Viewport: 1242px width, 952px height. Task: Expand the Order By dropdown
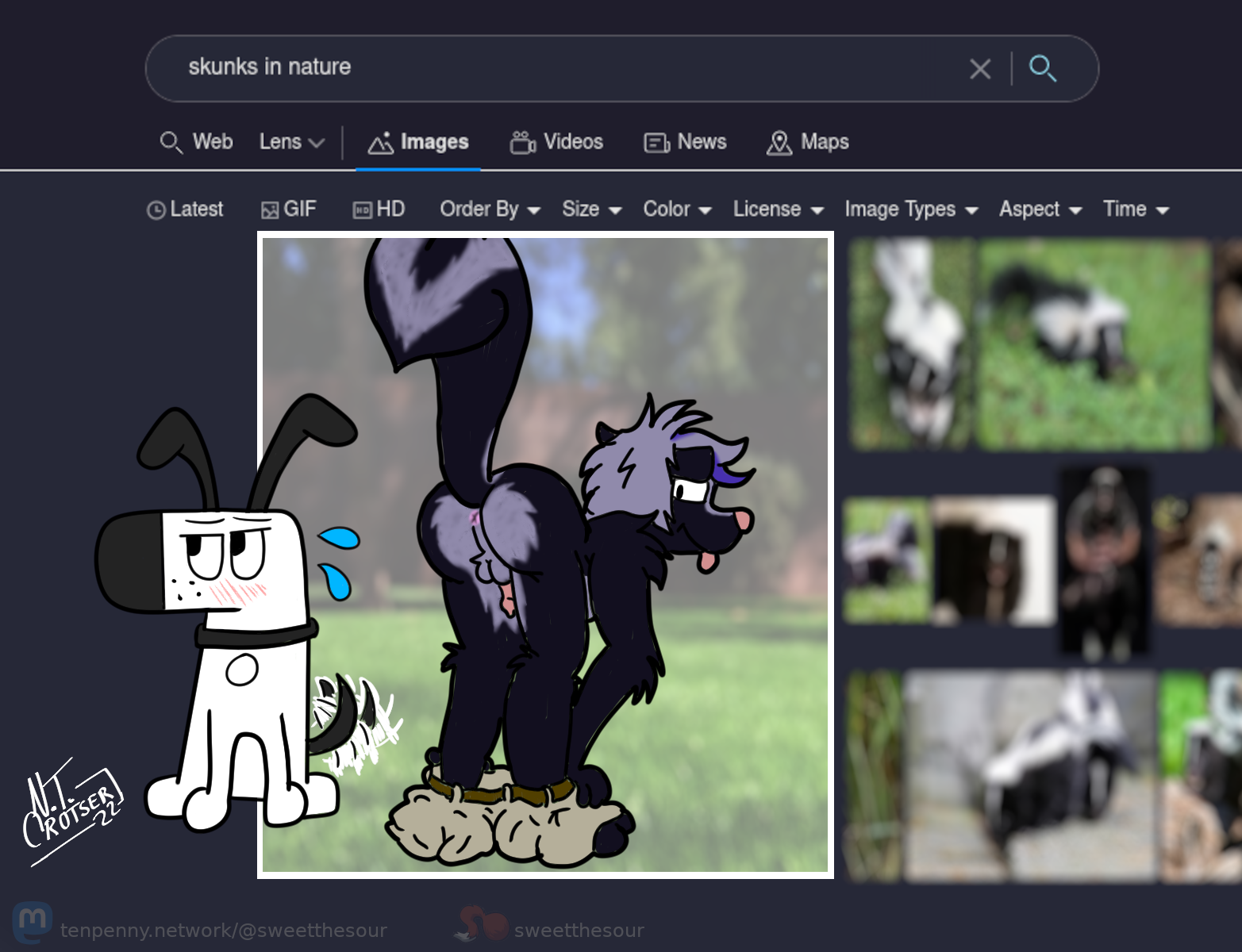coord(490,209)
